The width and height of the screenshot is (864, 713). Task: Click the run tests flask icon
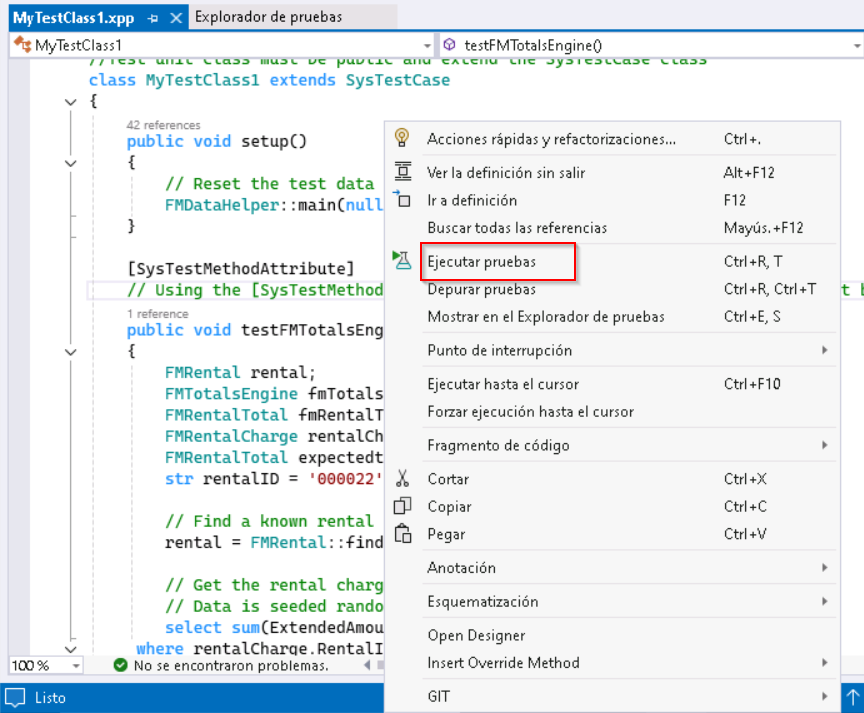(x=402, y=260)
